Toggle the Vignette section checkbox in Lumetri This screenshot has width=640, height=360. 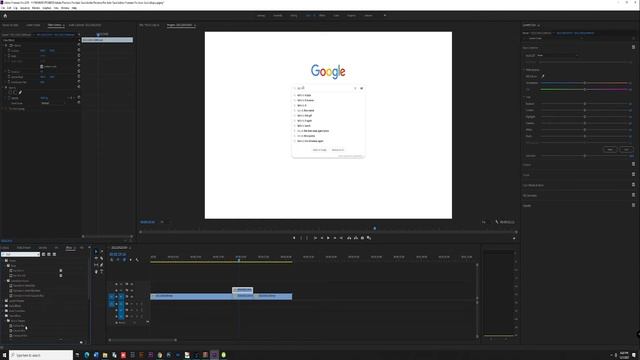(633, 205)
